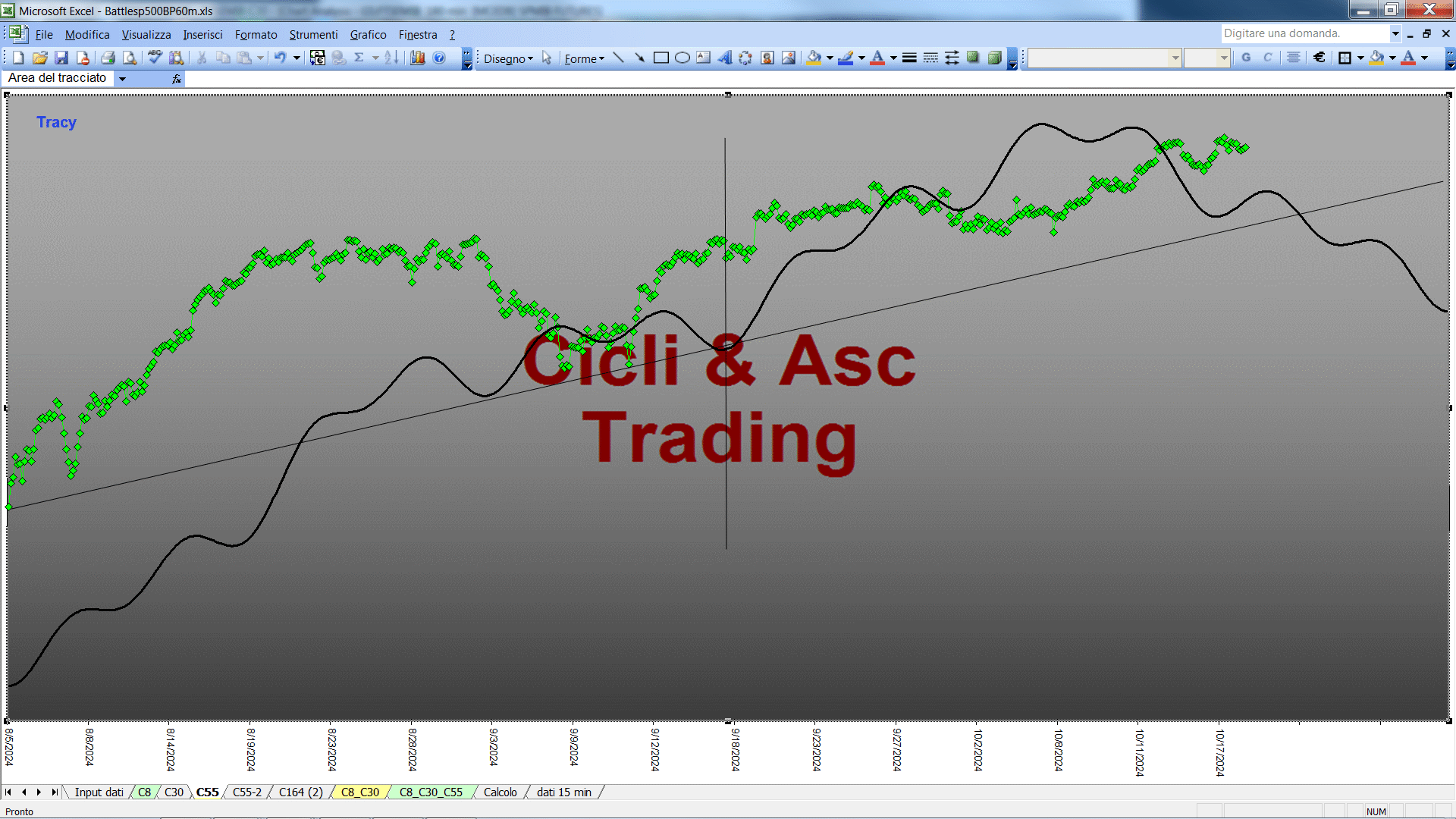This screenshot has width=1456, height=819.
Task: Open a file with the folder icon
Action: click(x=40, y=58)
